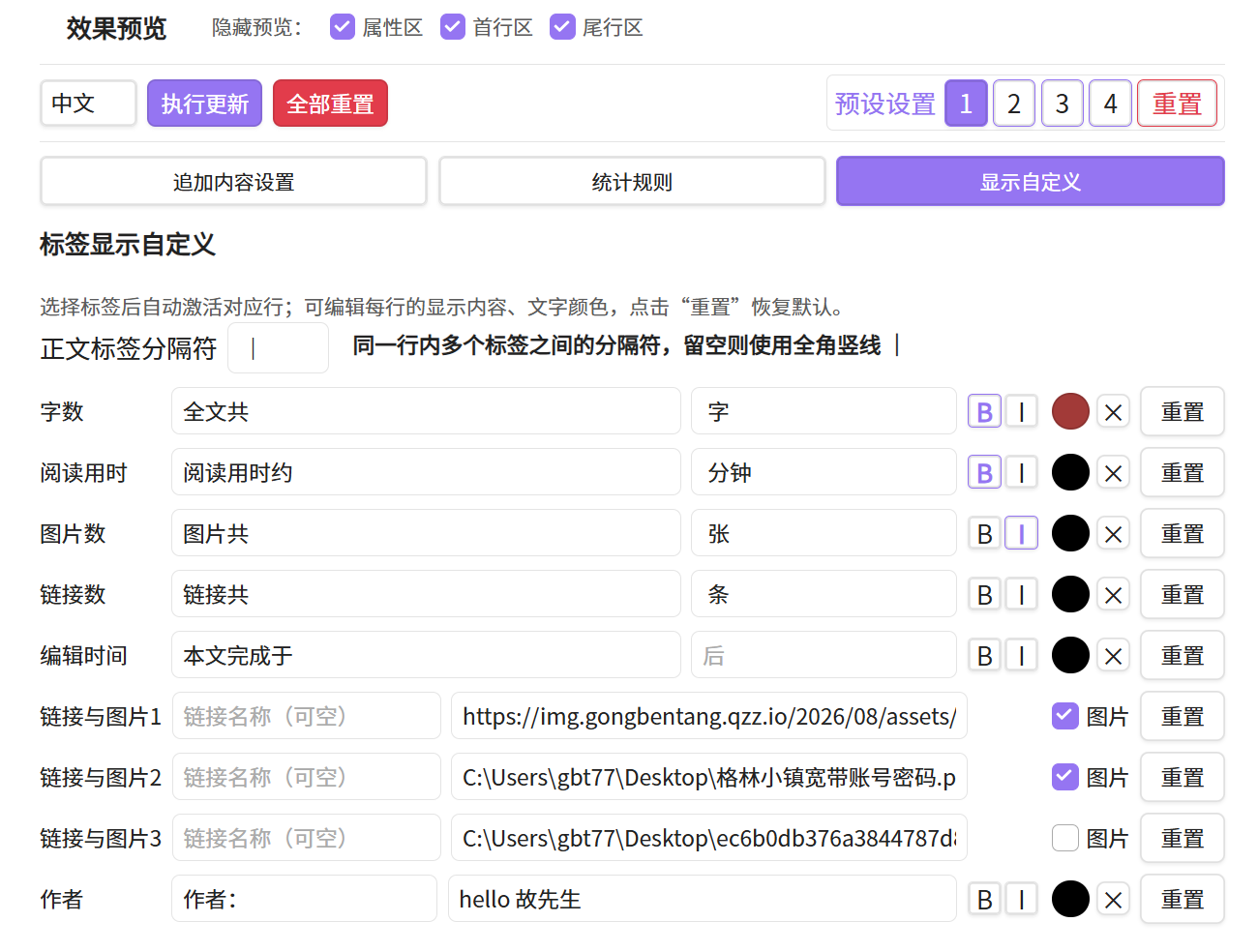Screen dimensions: 1258x952
Task: Switch to 追加内容设置 tab
Action: click(233, 182)
